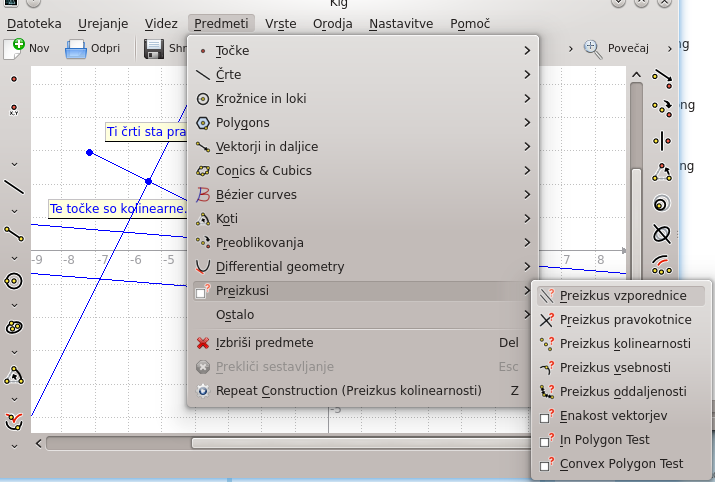715x482 pixels.
Task: Click the horizontal scrollbar left arrow
Action: [x=39, y=442]
